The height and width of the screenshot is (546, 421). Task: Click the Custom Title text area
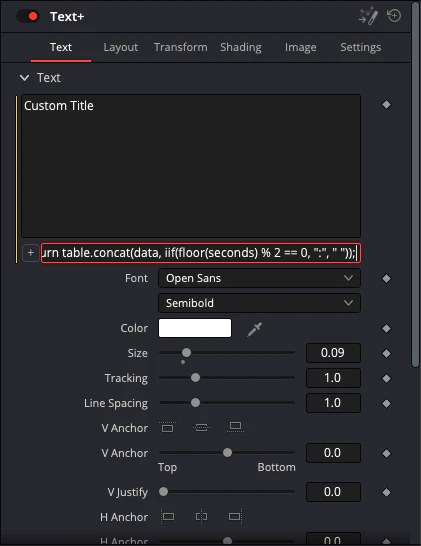191,166
